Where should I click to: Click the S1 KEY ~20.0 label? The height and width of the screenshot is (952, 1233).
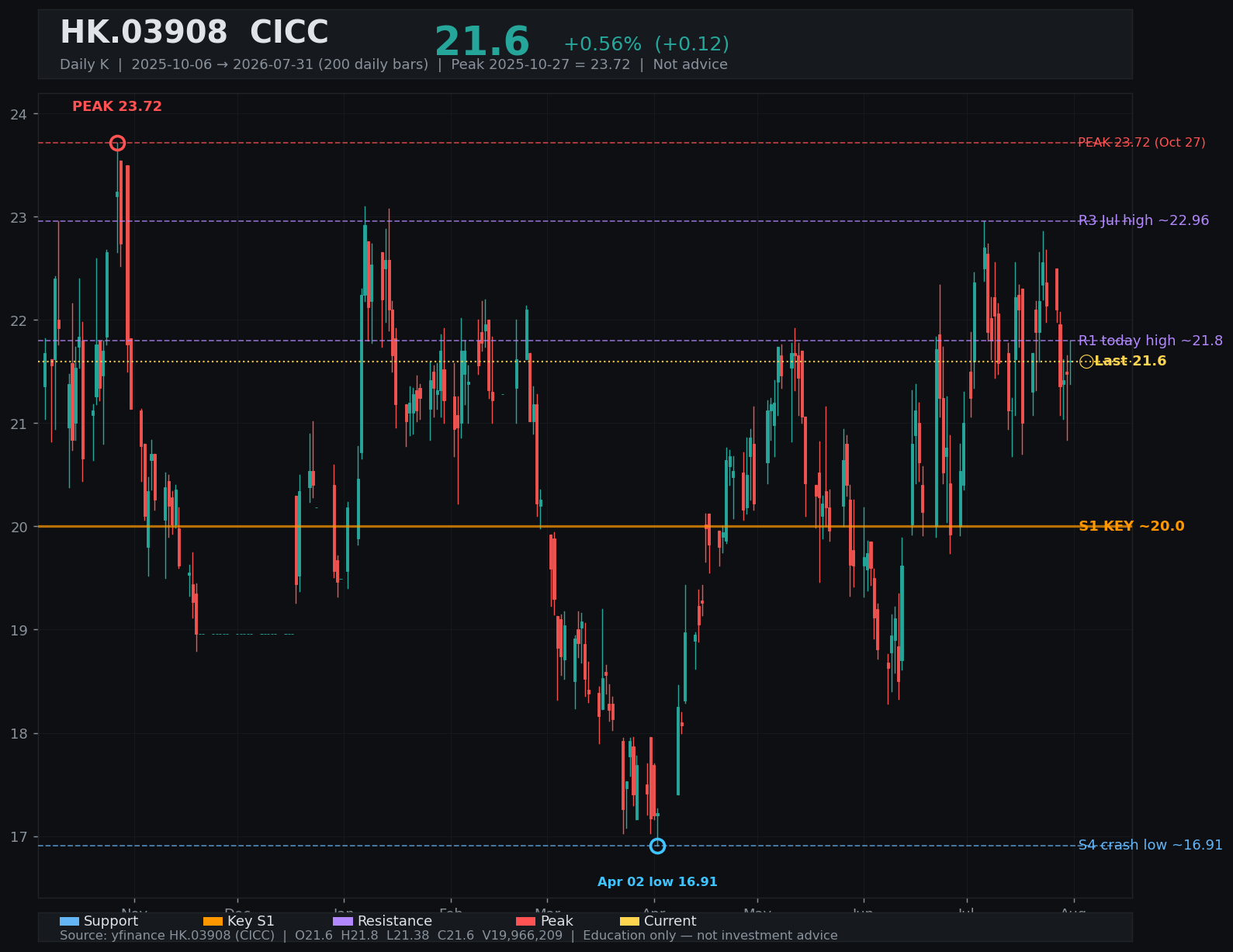tap(1131, 526)
